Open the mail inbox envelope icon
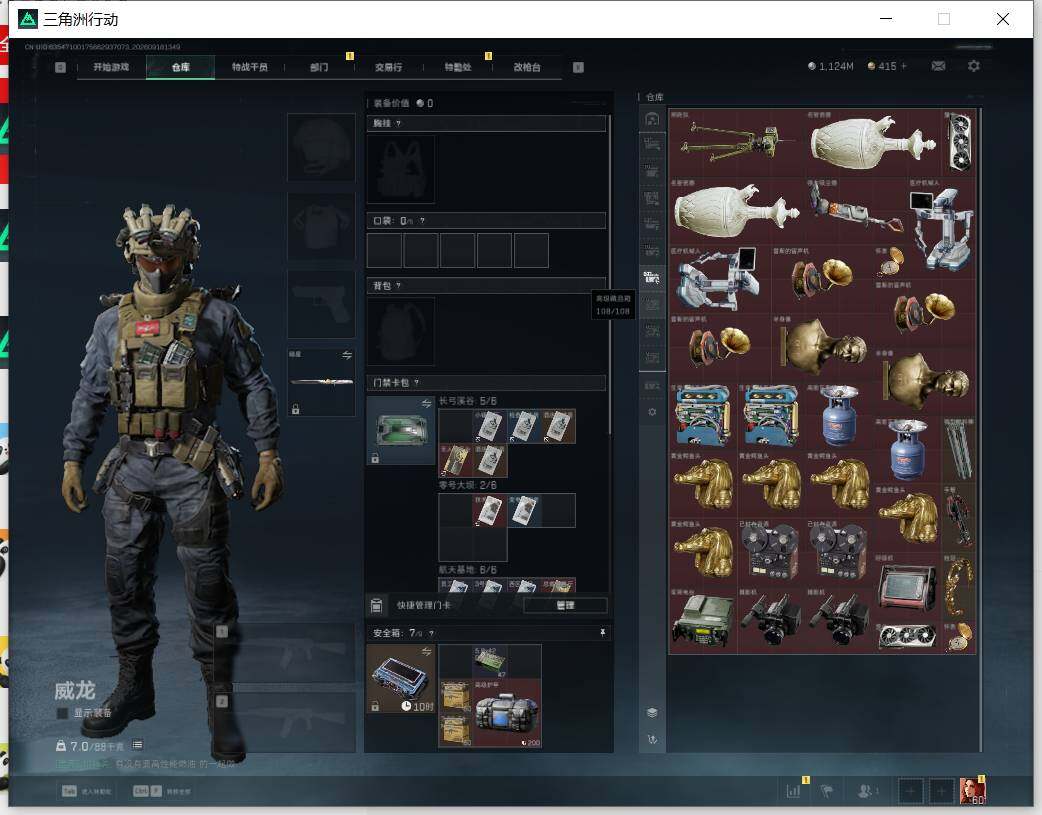Viewport: 1042px width, 815px height. [938, 66]
